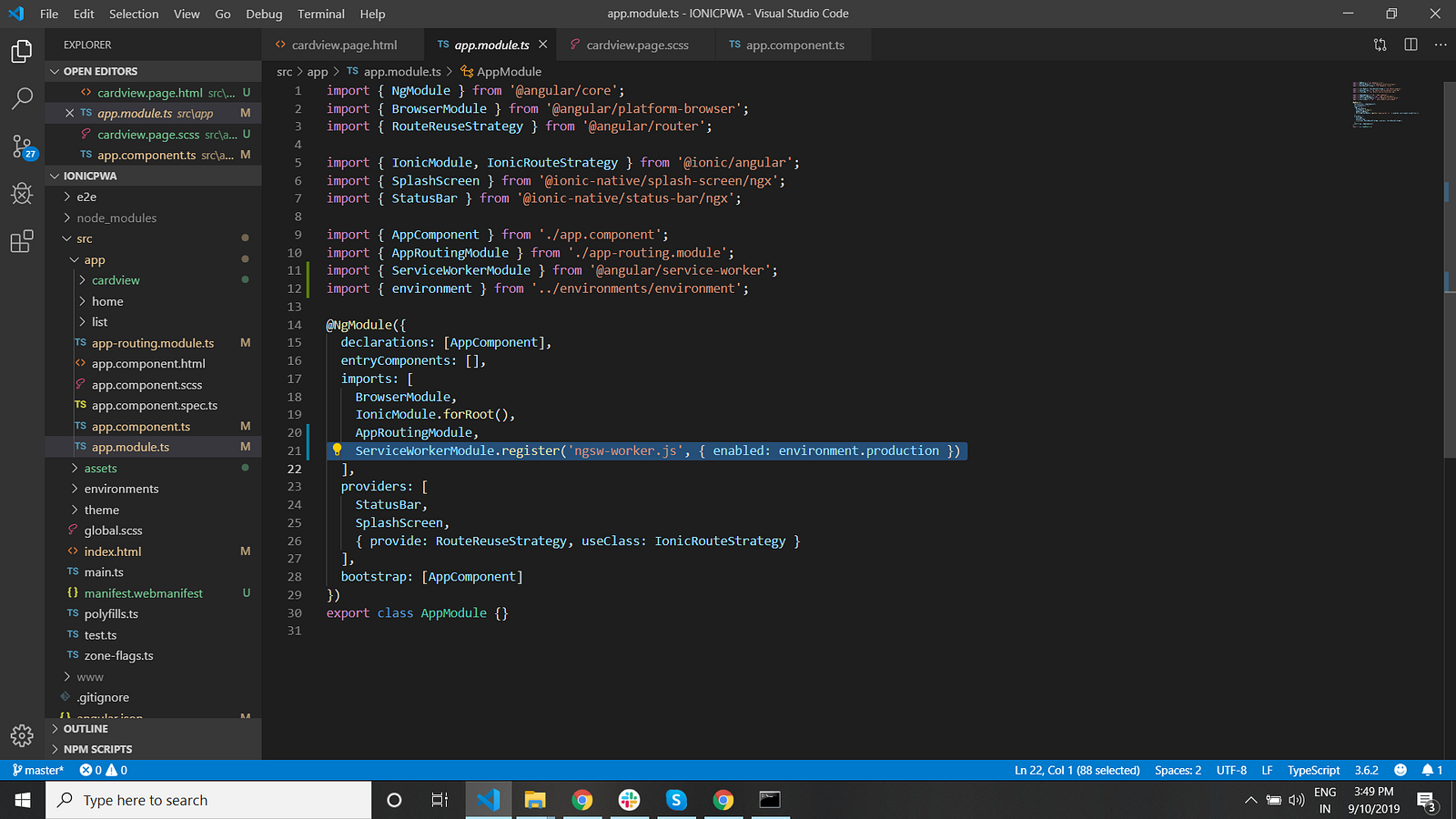Image resolution: width=1456 pixels, height=819 pixels.
Task: Close app.module.ts in Open Editors list
Action: pyautogui.click(x=69, y=113)
